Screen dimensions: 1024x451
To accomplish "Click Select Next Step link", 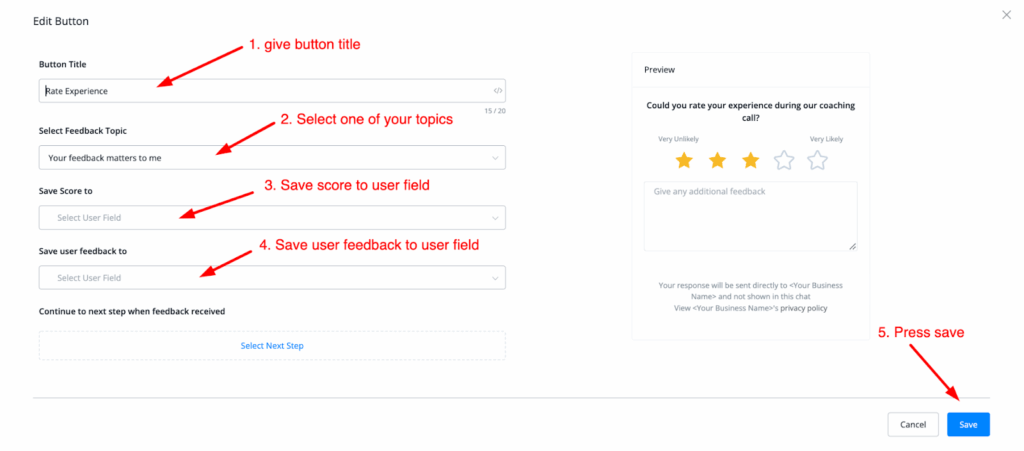I will click(x=272, y=346).
